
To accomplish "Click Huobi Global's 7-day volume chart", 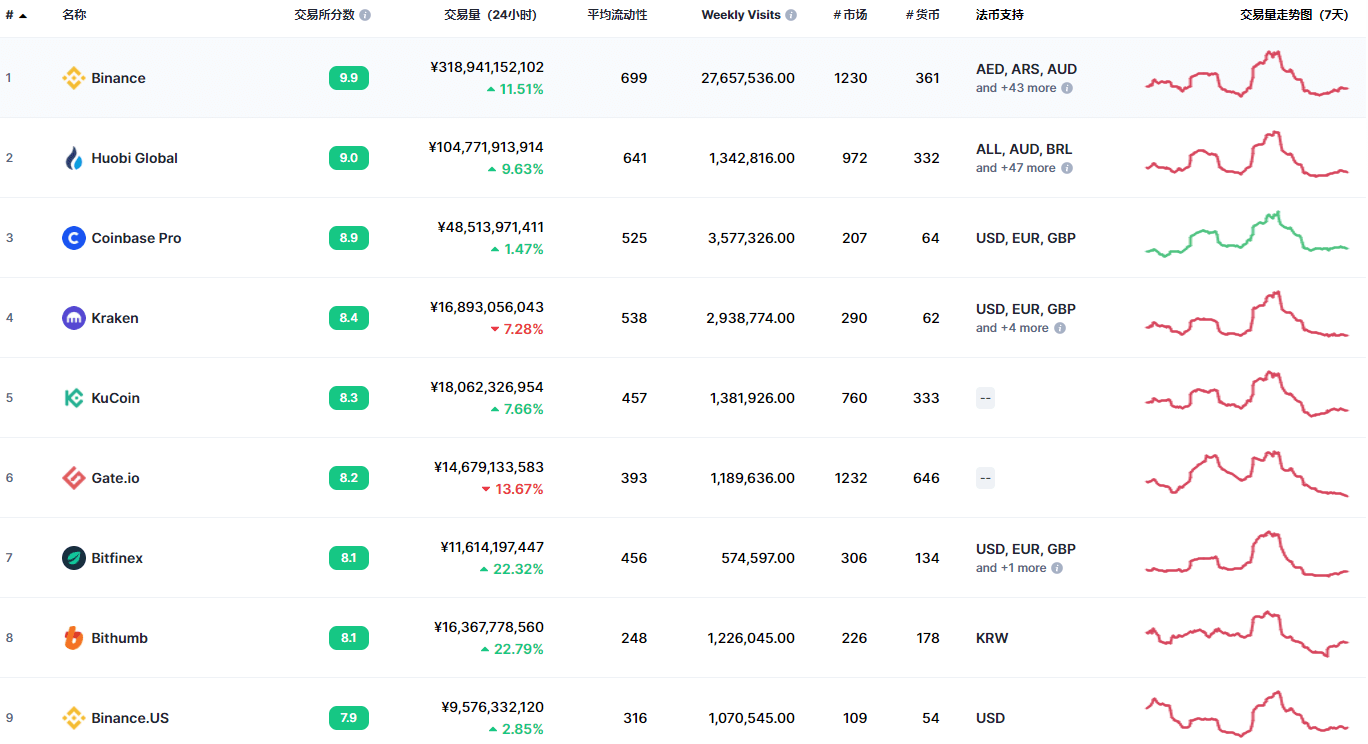I will click(1247, 154).
